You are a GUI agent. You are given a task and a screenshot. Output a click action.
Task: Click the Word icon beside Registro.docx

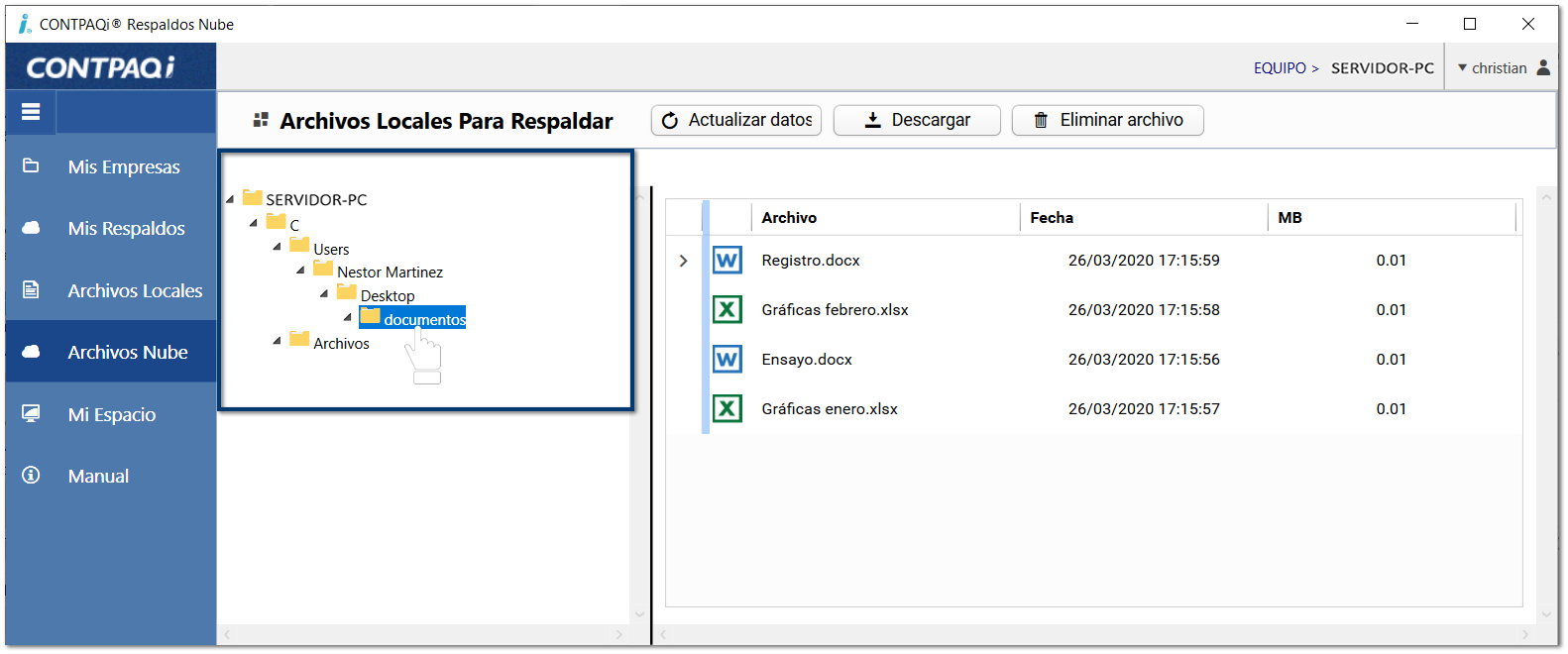[727, 261]
